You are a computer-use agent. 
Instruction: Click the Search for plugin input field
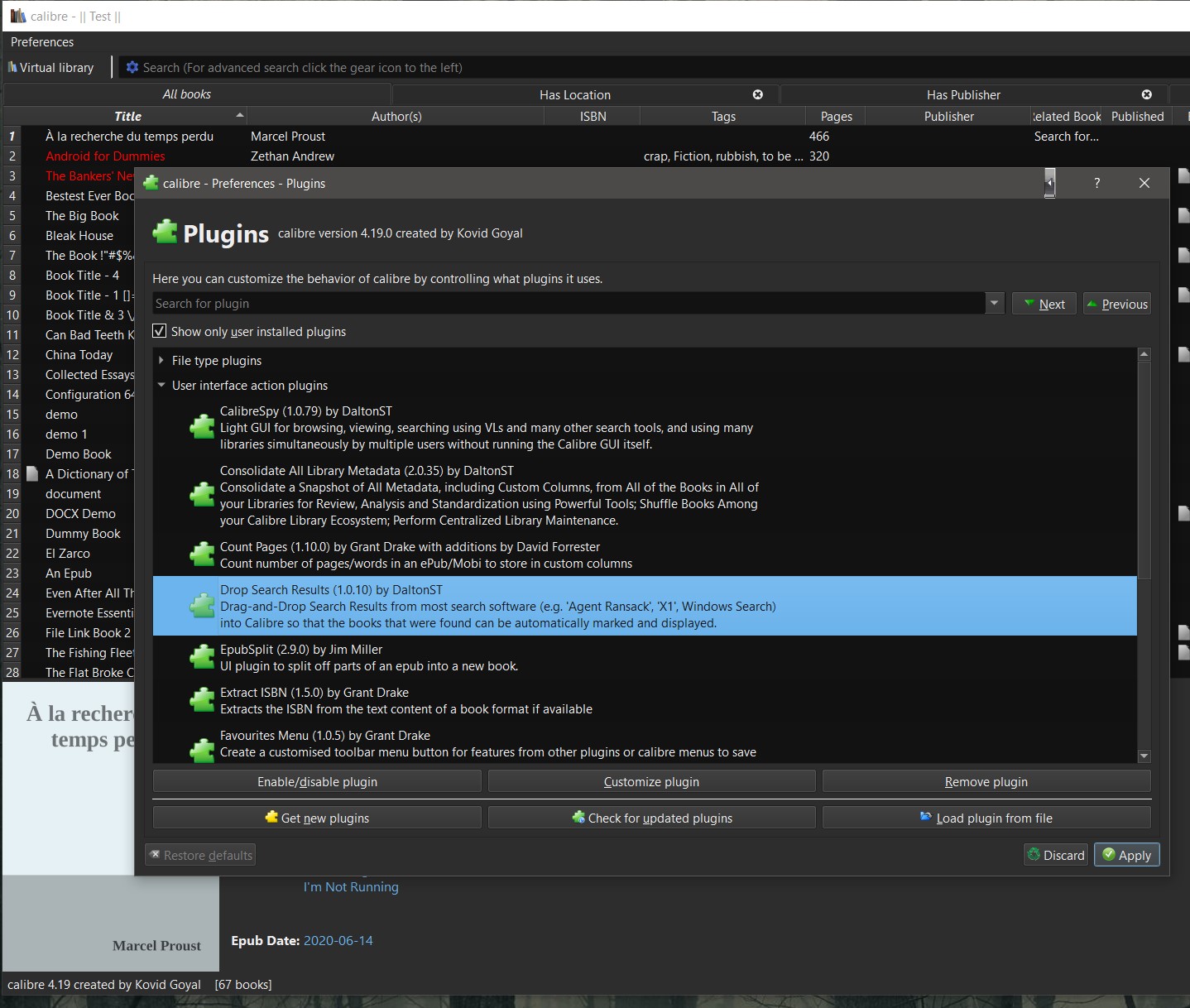[569, 304]
